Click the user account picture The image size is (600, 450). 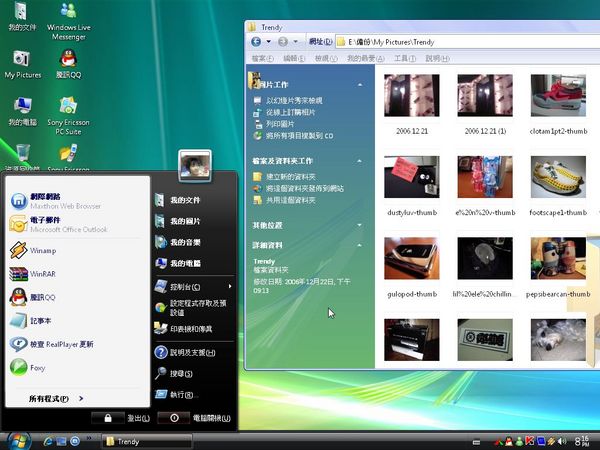pos(195,166)
